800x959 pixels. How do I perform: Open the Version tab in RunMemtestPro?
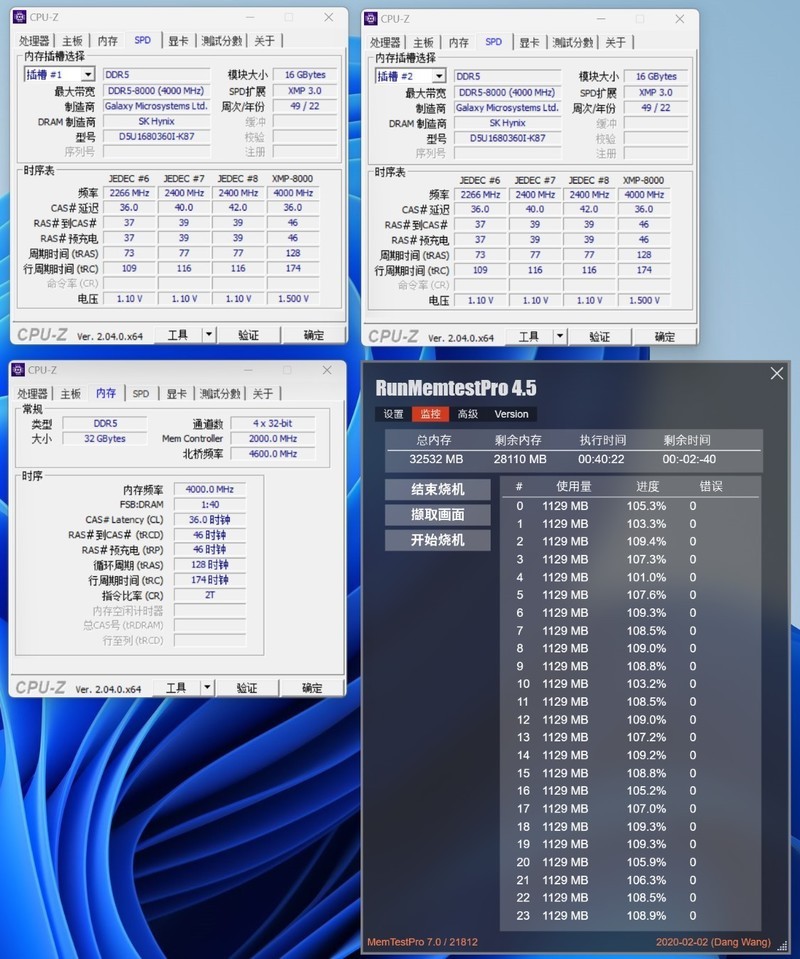(511, 413)
